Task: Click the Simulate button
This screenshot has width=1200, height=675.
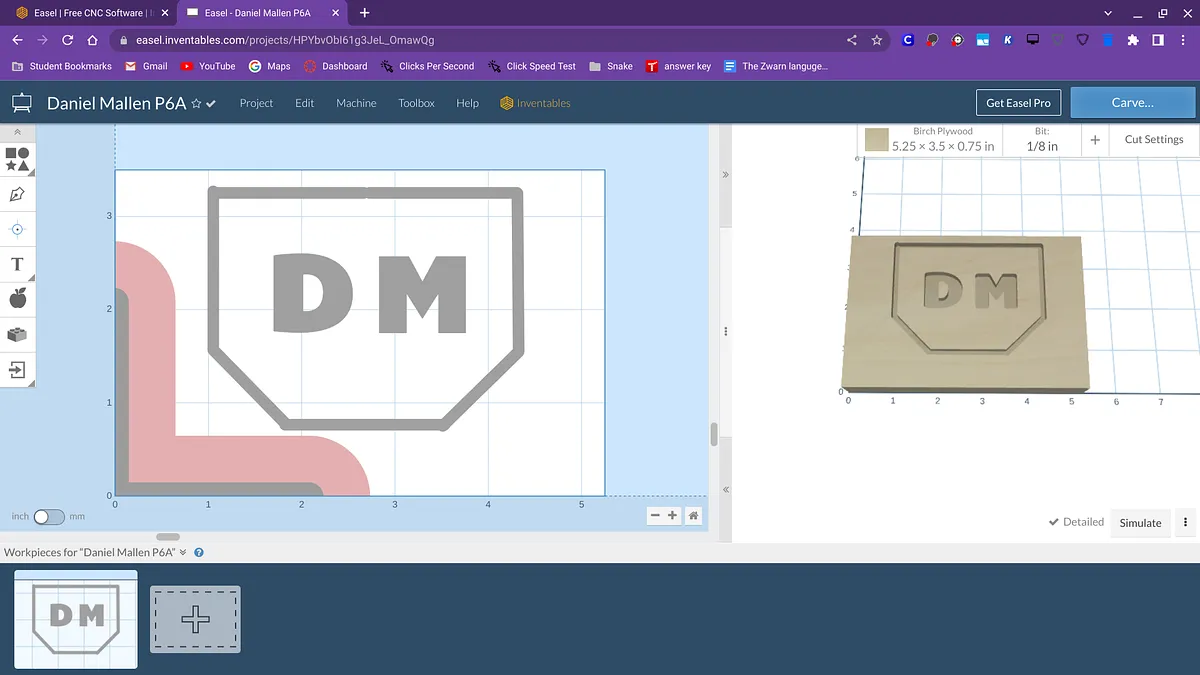Action: coord(1140,523)
